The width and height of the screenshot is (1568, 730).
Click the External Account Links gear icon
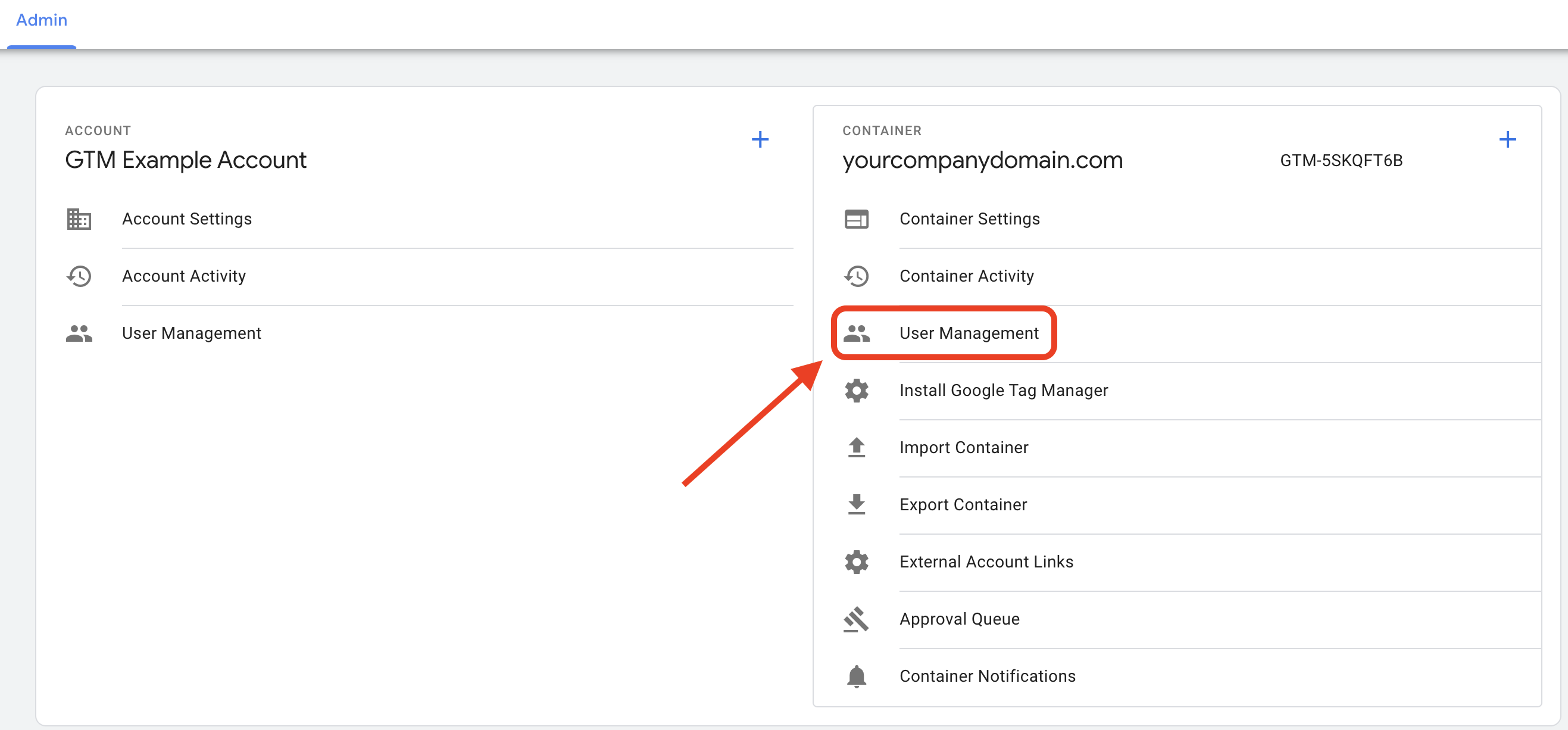[856, 562]
